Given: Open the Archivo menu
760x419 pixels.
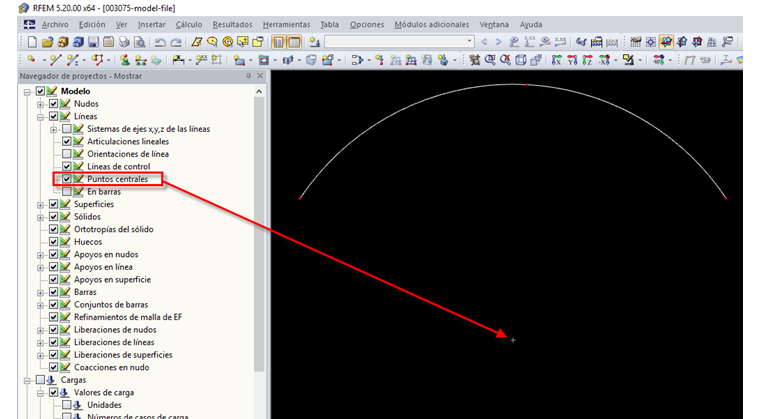Looking at the screenshot, I should click(55, 24).
